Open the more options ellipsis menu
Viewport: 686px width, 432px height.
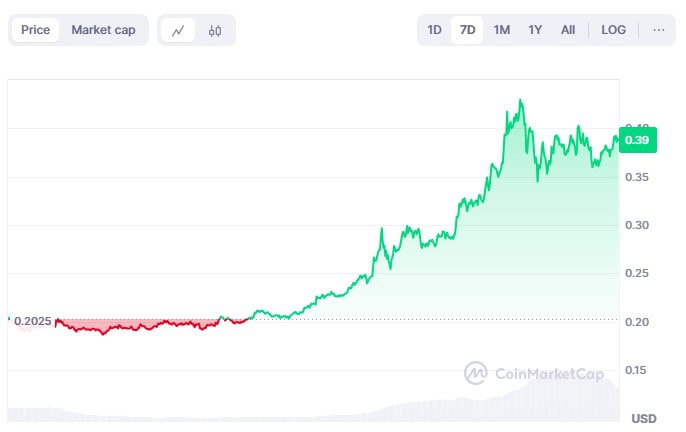658,30
